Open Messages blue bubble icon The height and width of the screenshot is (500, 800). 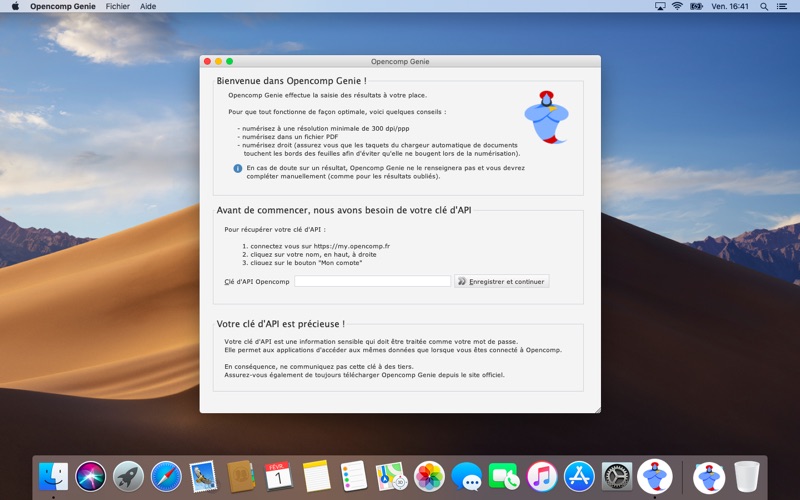[x=466, y=477]
